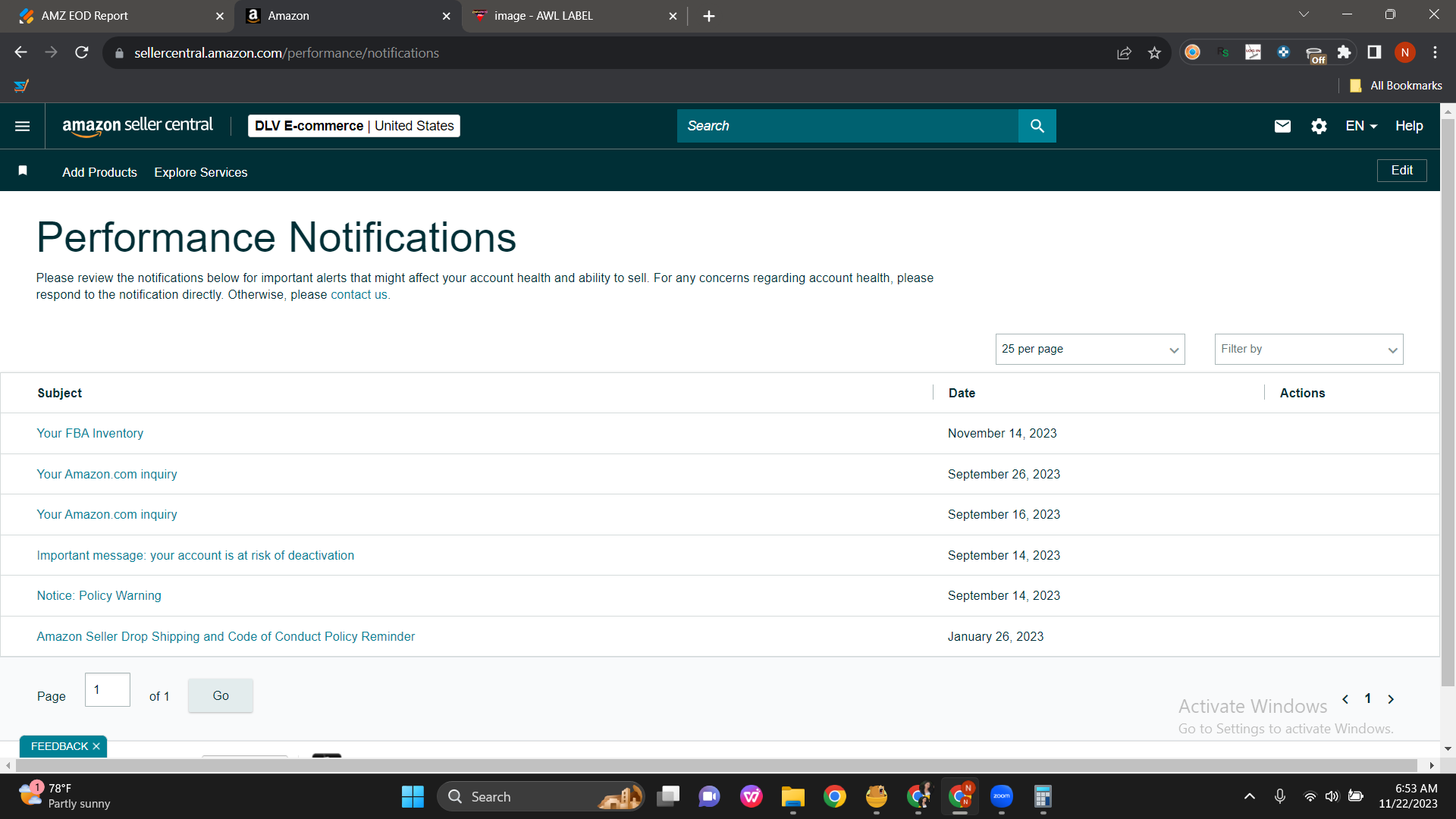Open Explore Services menu item

tap(201, 172)
